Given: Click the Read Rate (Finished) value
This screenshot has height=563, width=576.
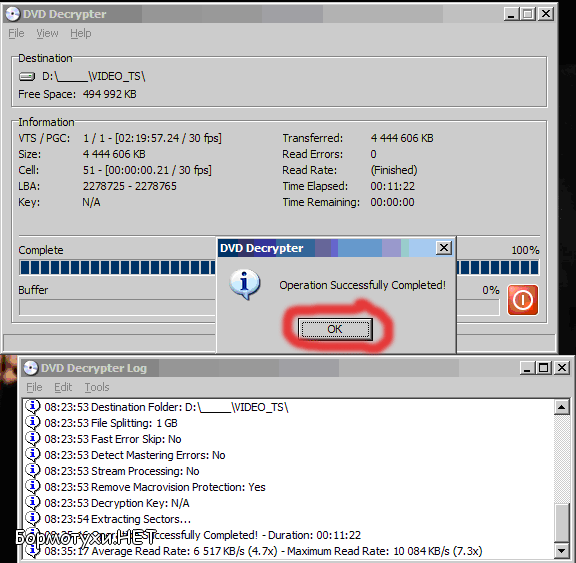Looking at the screenshot, I should [x=394, y=170].
